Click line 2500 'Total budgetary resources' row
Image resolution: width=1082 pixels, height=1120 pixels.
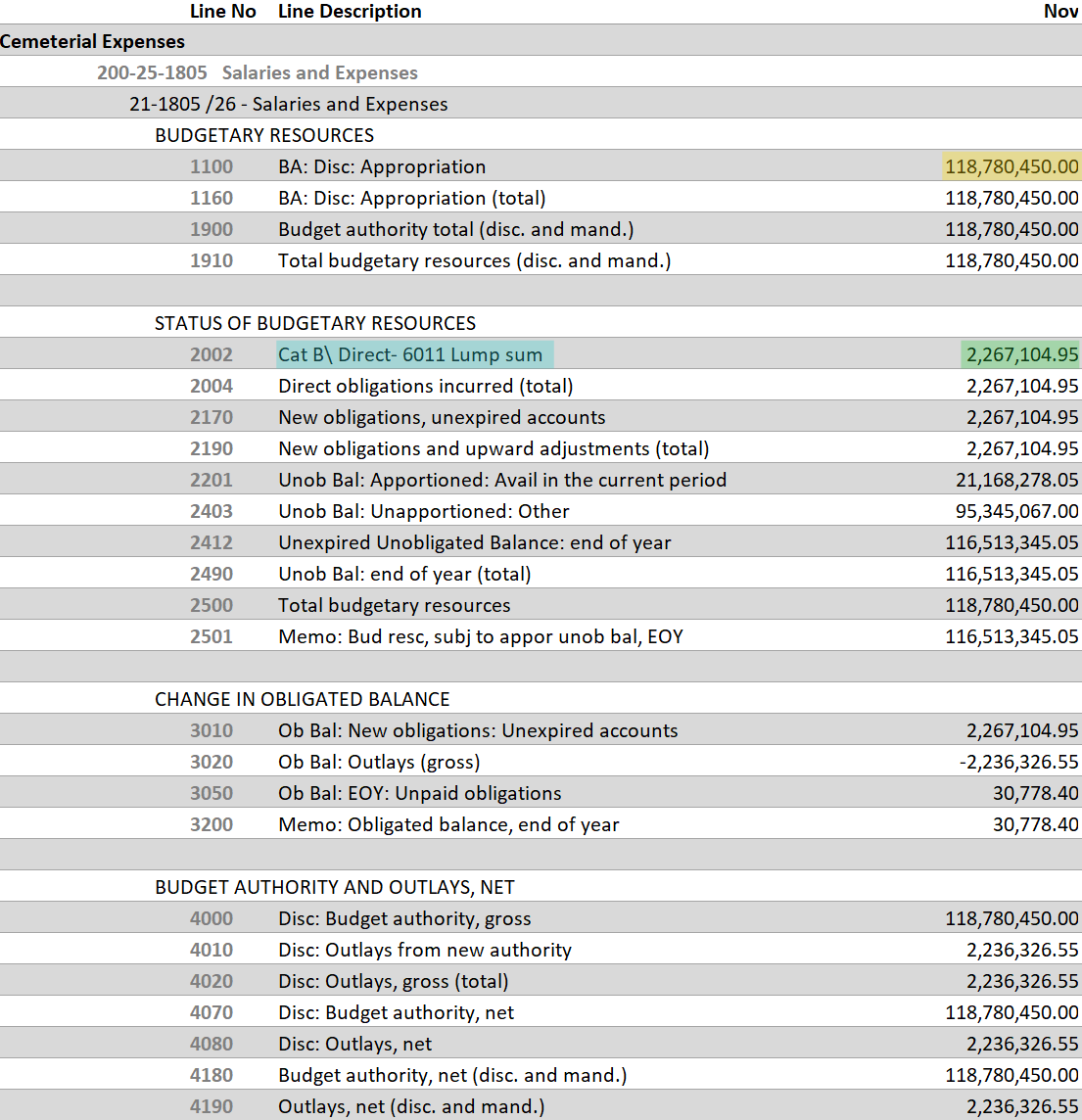click(394, 605)
